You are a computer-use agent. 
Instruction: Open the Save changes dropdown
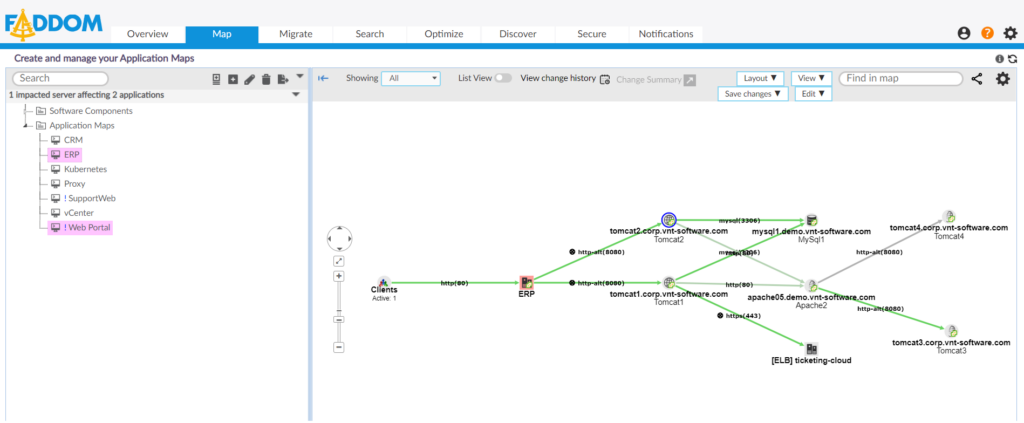[x=752, y=94]
